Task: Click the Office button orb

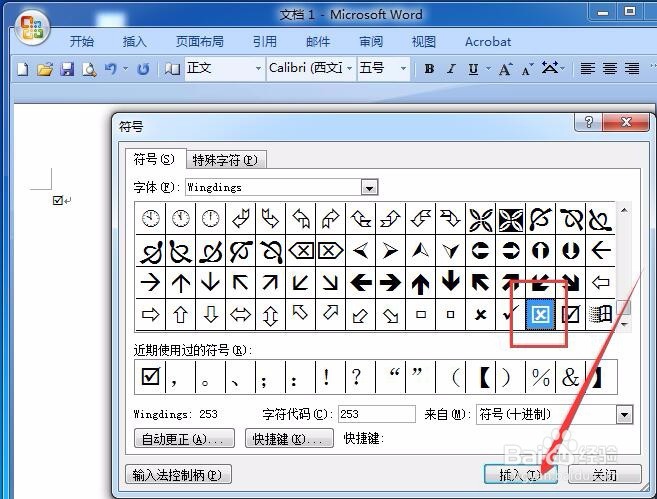Action: pyautogui.click(x=32, y=28)
